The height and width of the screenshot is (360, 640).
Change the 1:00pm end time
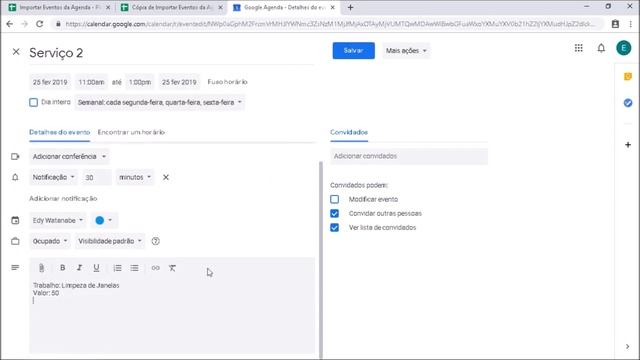tap(140, 82)
